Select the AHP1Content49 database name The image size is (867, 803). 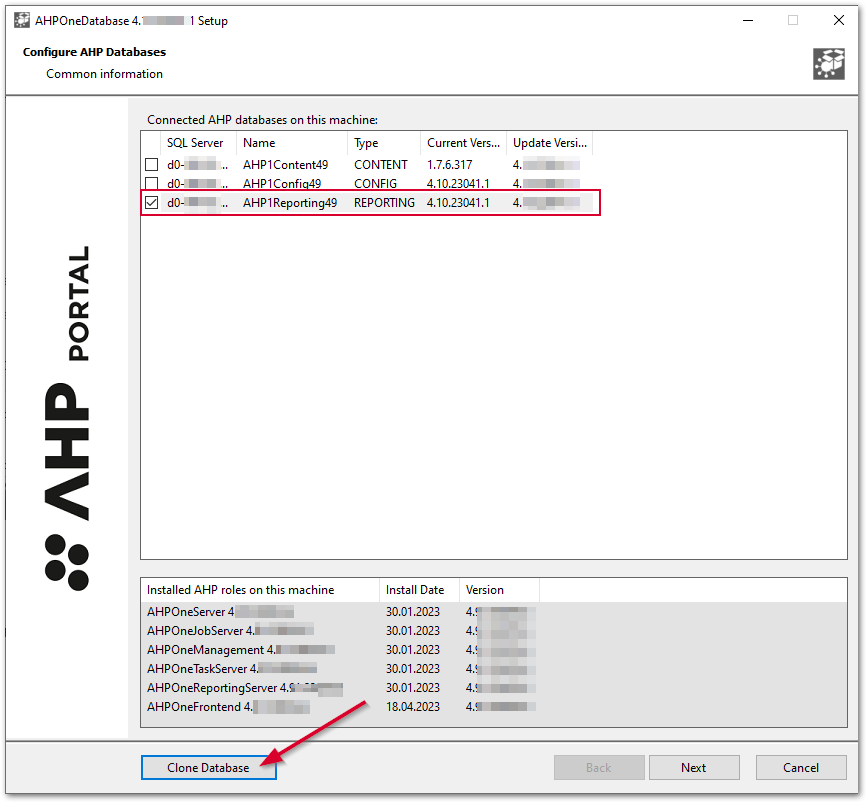click(x=285, y=165)
